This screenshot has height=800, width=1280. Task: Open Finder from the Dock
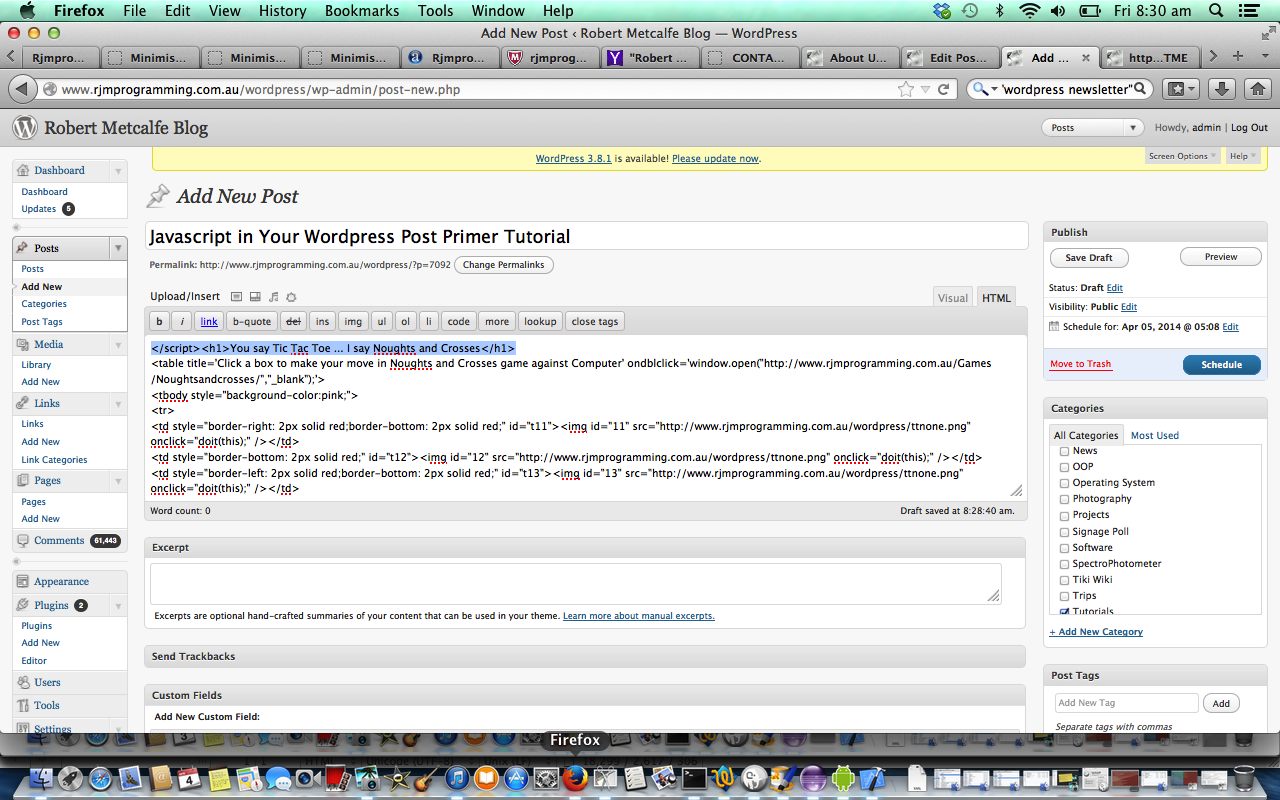(40, 779)
